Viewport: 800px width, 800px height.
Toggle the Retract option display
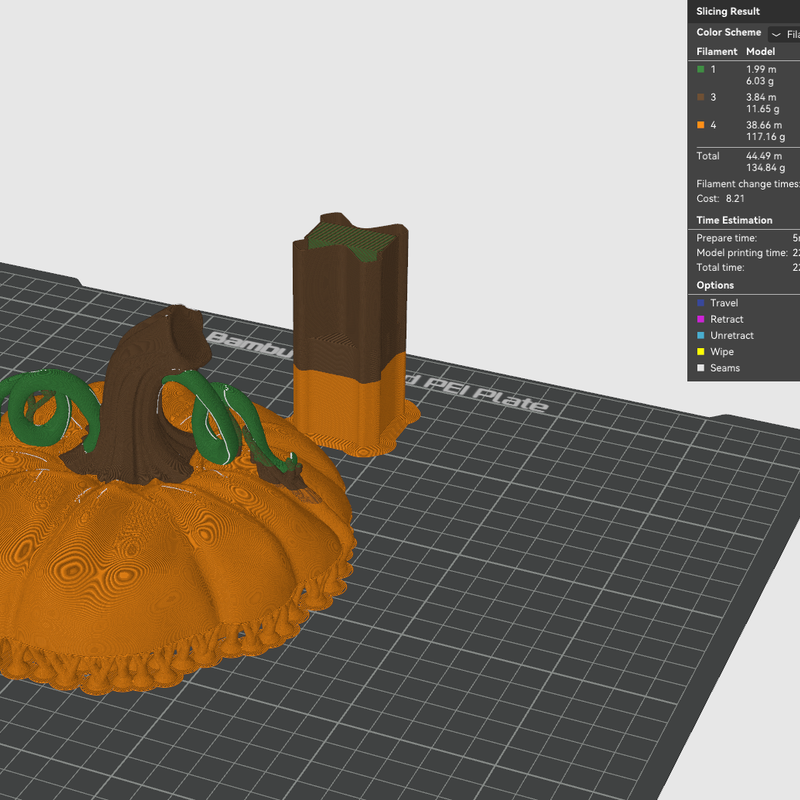(720, 319)
